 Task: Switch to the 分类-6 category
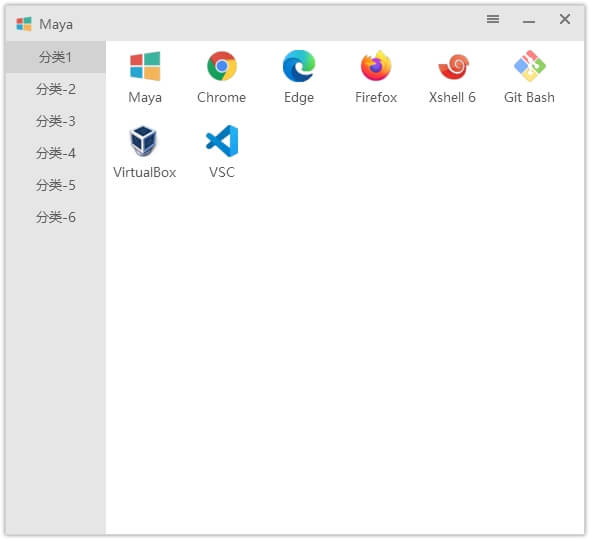click(x=55, y=217)
